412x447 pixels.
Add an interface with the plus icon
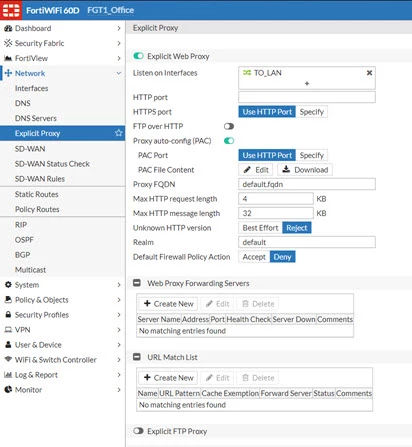coord(307,83)
